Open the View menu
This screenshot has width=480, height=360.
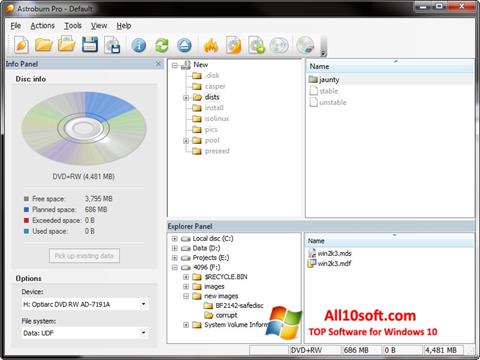[99, 26]
